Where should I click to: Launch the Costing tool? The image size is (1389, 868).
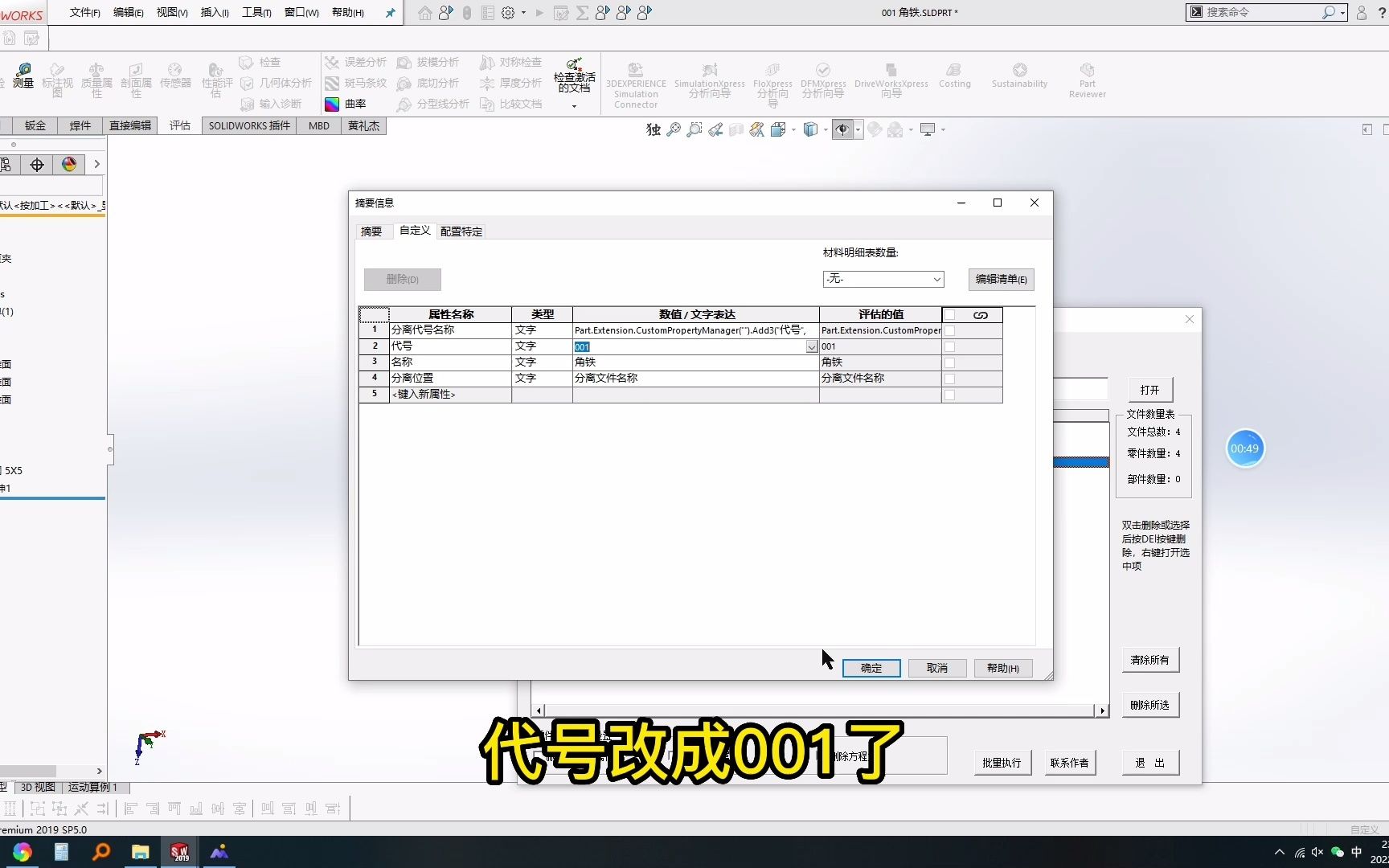tap(954, 76)
